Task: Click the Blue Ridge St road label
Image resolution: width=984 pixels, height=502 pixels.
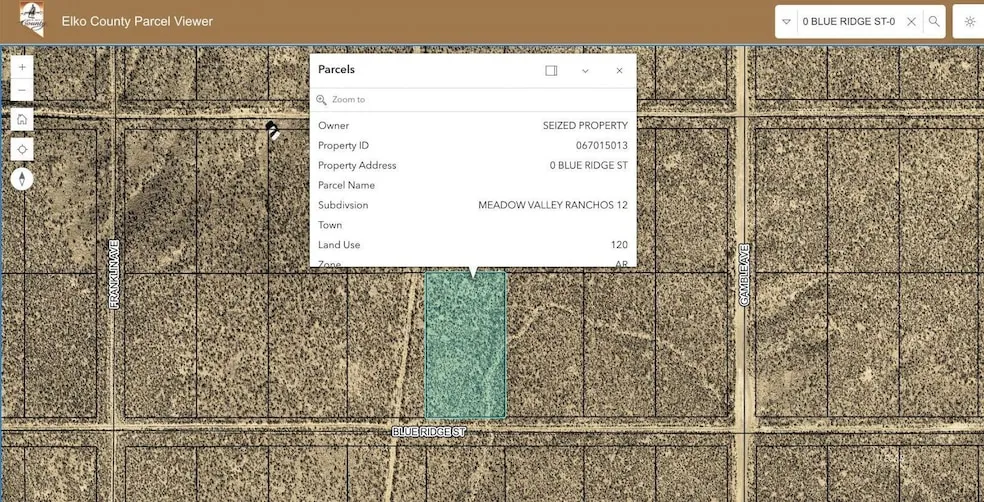Action: [428, 431]
